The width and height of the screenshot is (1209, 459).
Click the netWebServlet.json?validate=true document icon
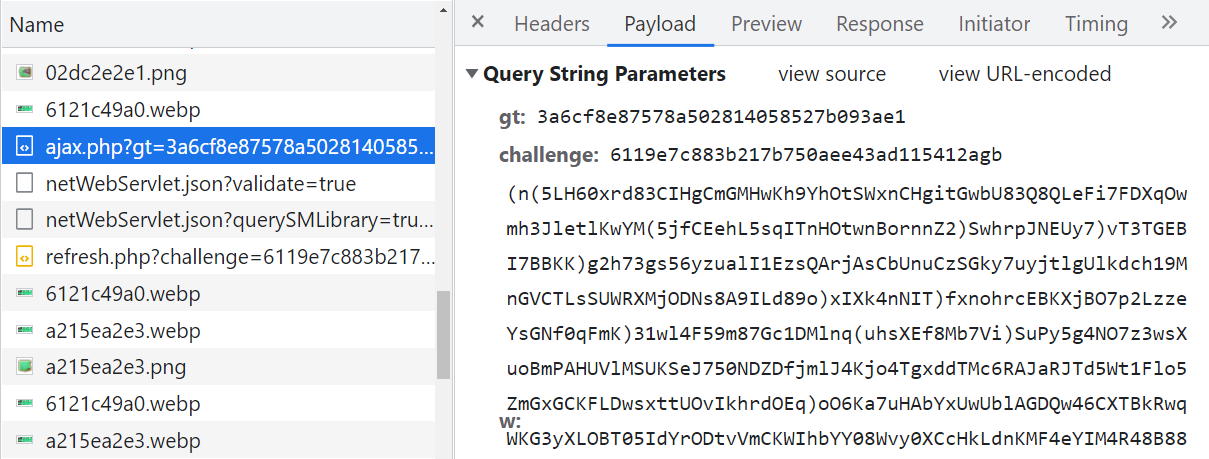[25, 184]
